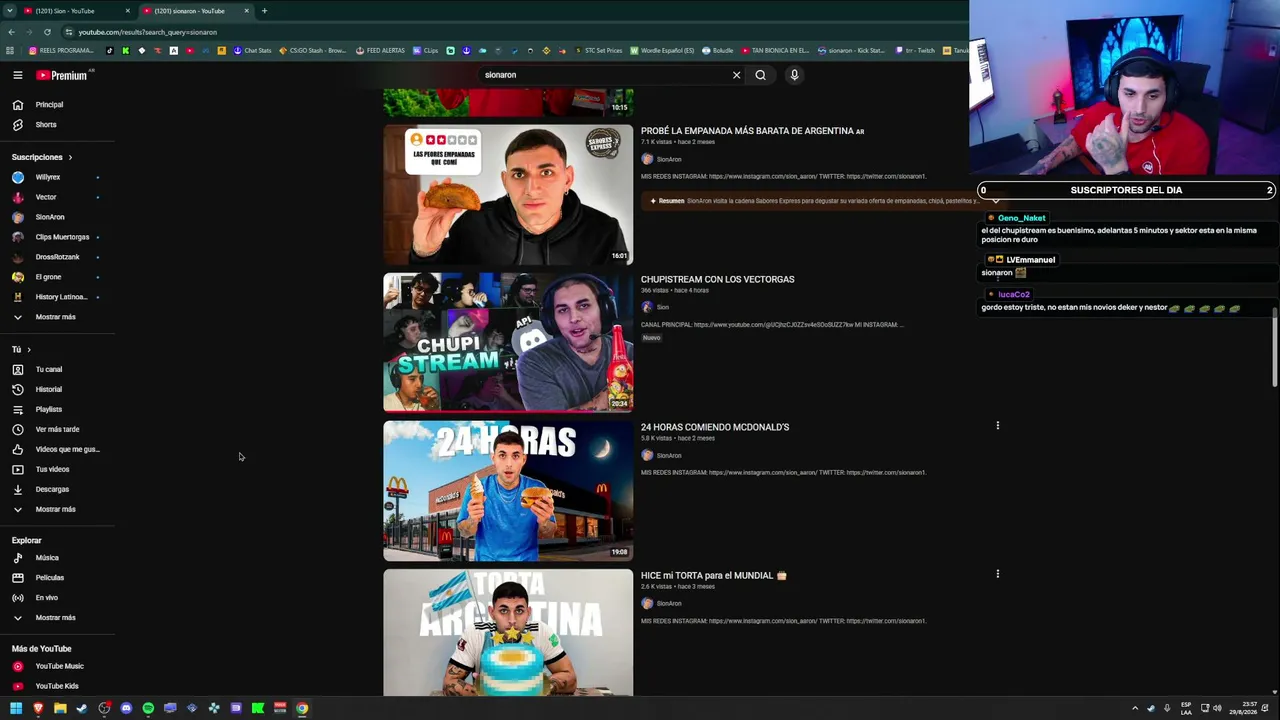Viewport: 1280px width, 720px height.
Task: Open more options for Hice mi Torta video
Action: (x=997, y=574)
